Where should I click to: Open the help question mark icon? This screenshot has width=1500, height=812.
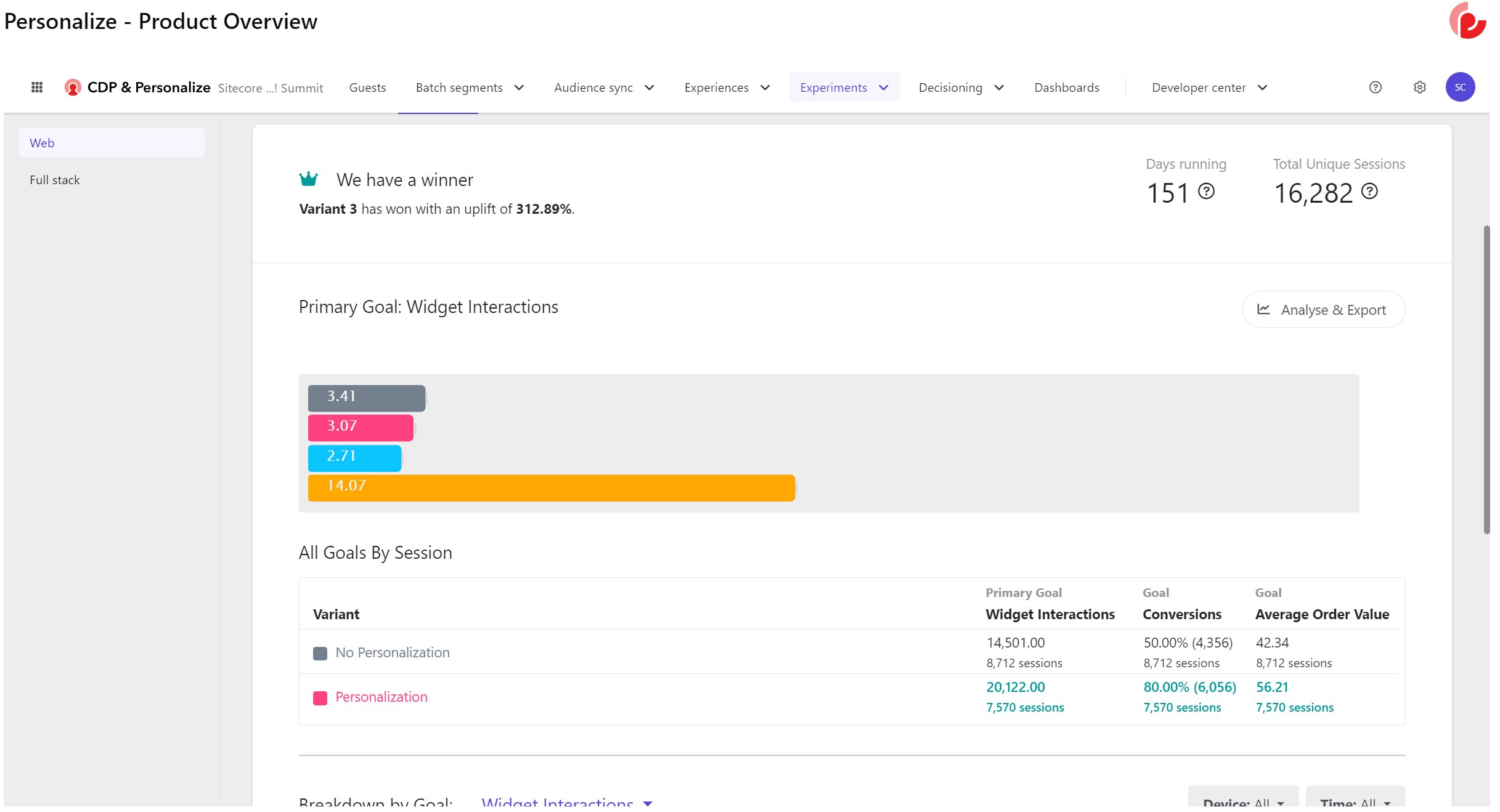(1375, 87)
